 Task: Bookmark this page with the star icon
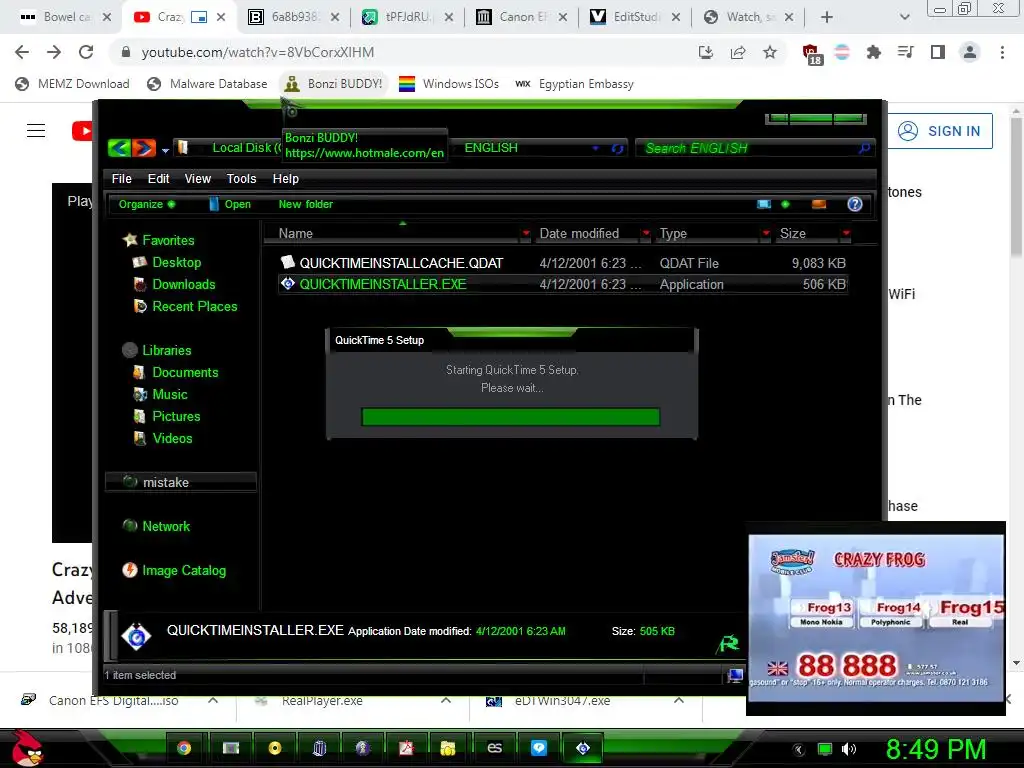(770, 52)
